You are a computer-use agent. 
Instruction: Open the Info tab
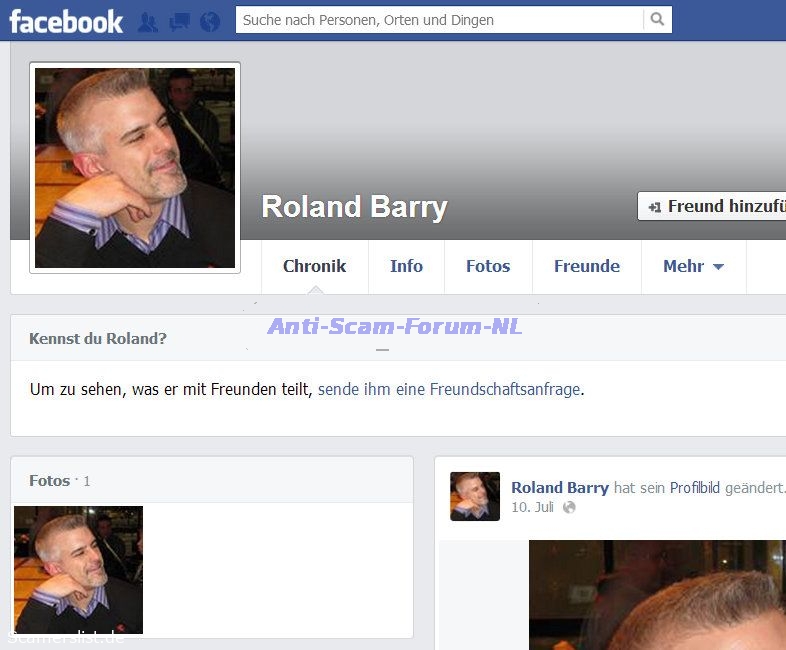click(406, 266)
